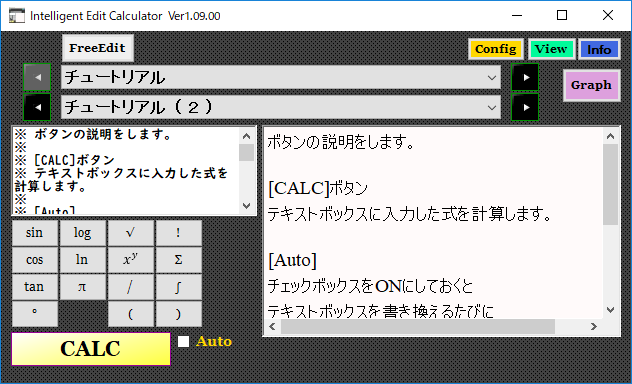
Task: Insert the sigma summation symbol
Action: tap(179, 260)
